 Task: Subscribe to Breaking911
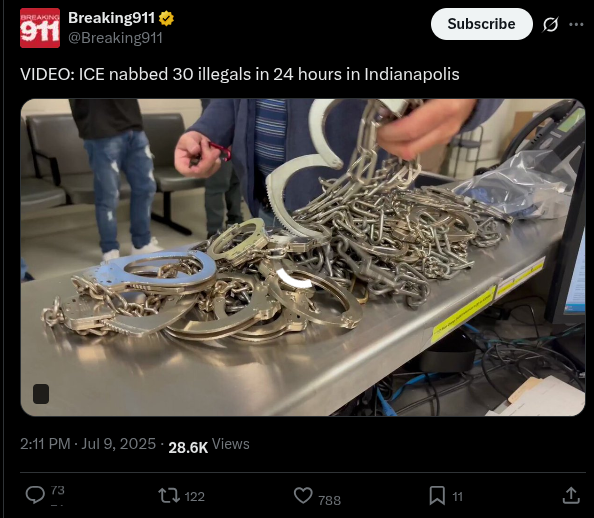(481, 24)
